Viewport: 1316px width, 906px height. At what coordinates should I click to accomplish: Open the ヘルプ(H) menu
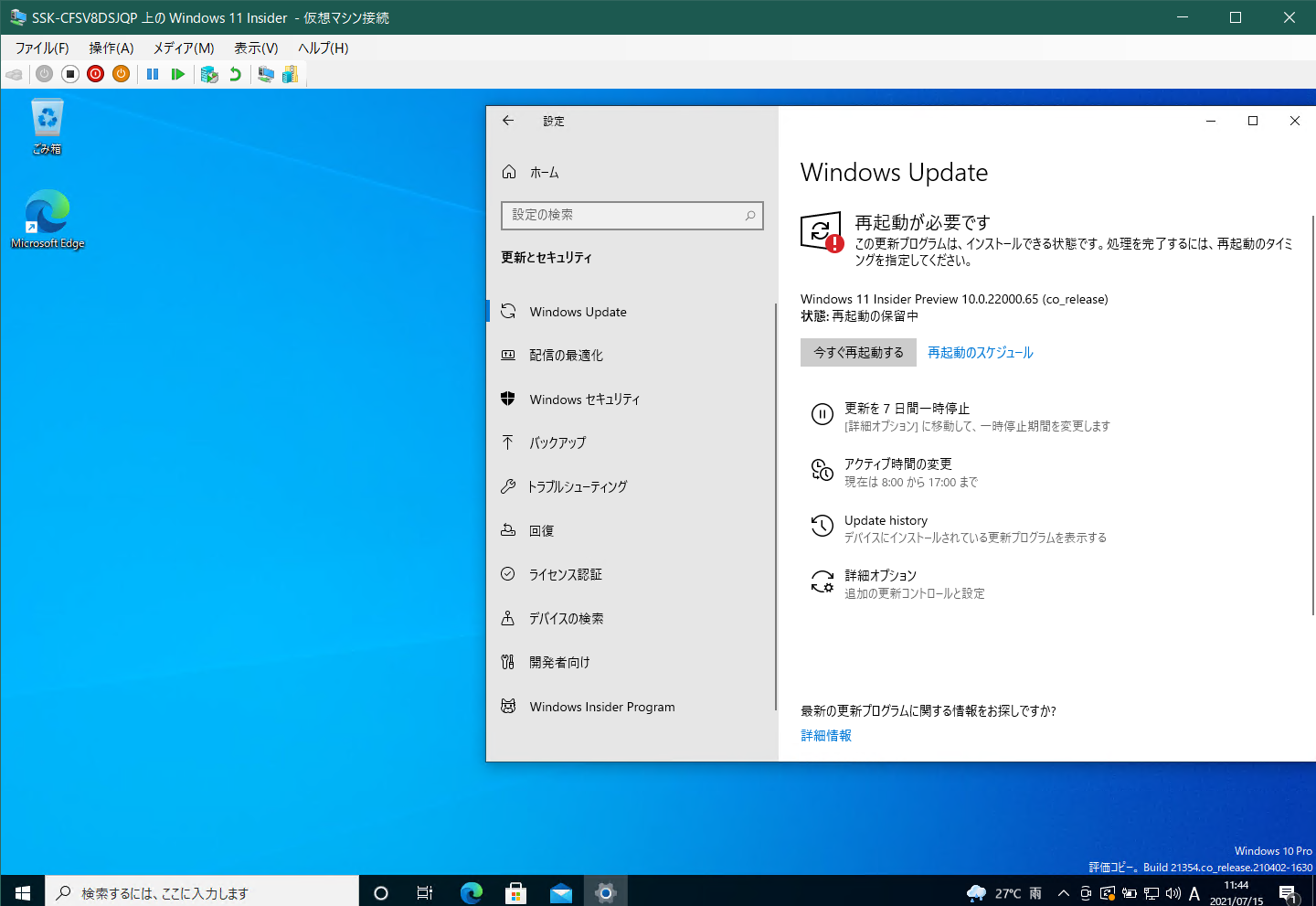click(323, 48)
